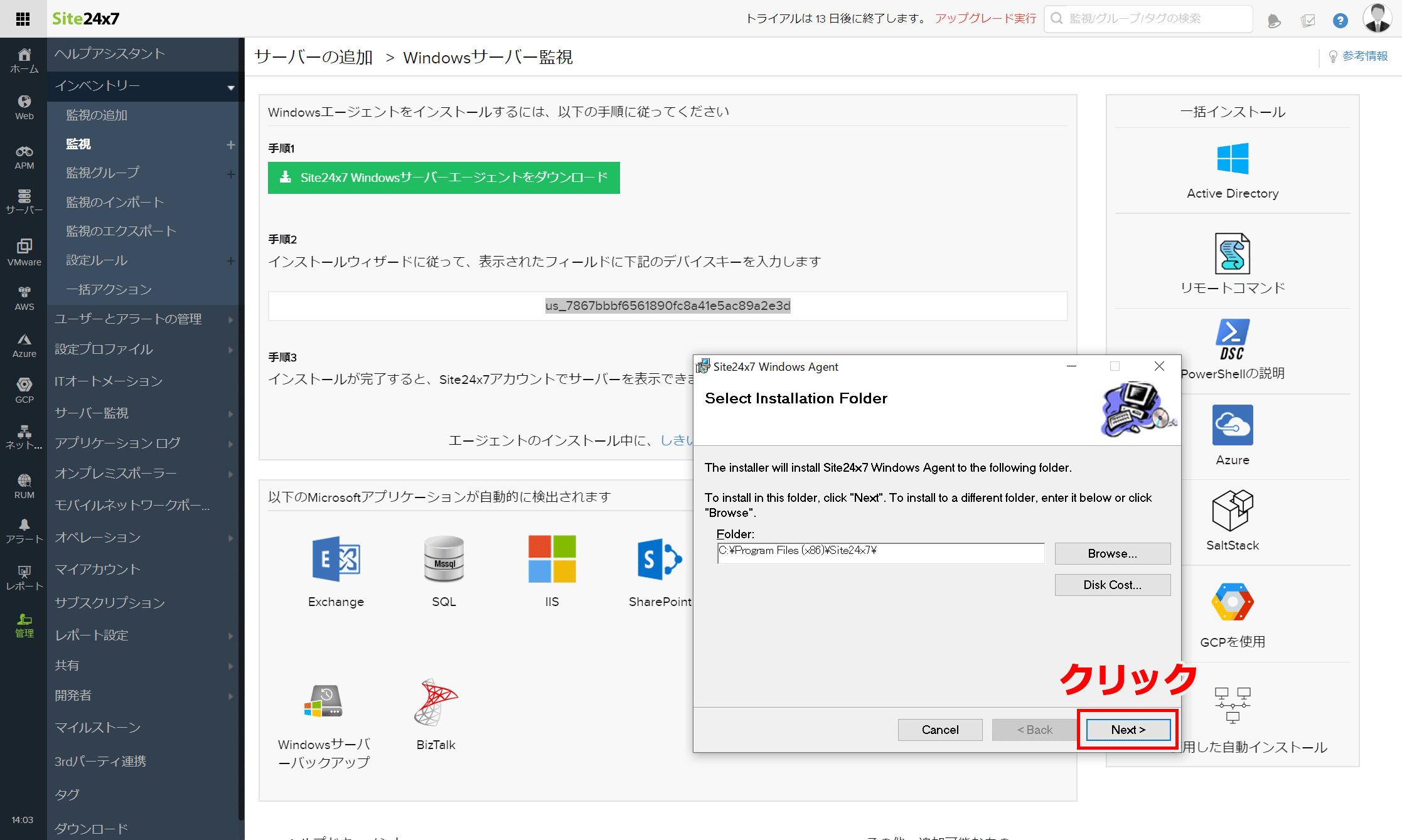Select リモートコマンド script icon
Image resolution: width=1402 pixels, height=840 pixels.
[x=1233, y=253]
